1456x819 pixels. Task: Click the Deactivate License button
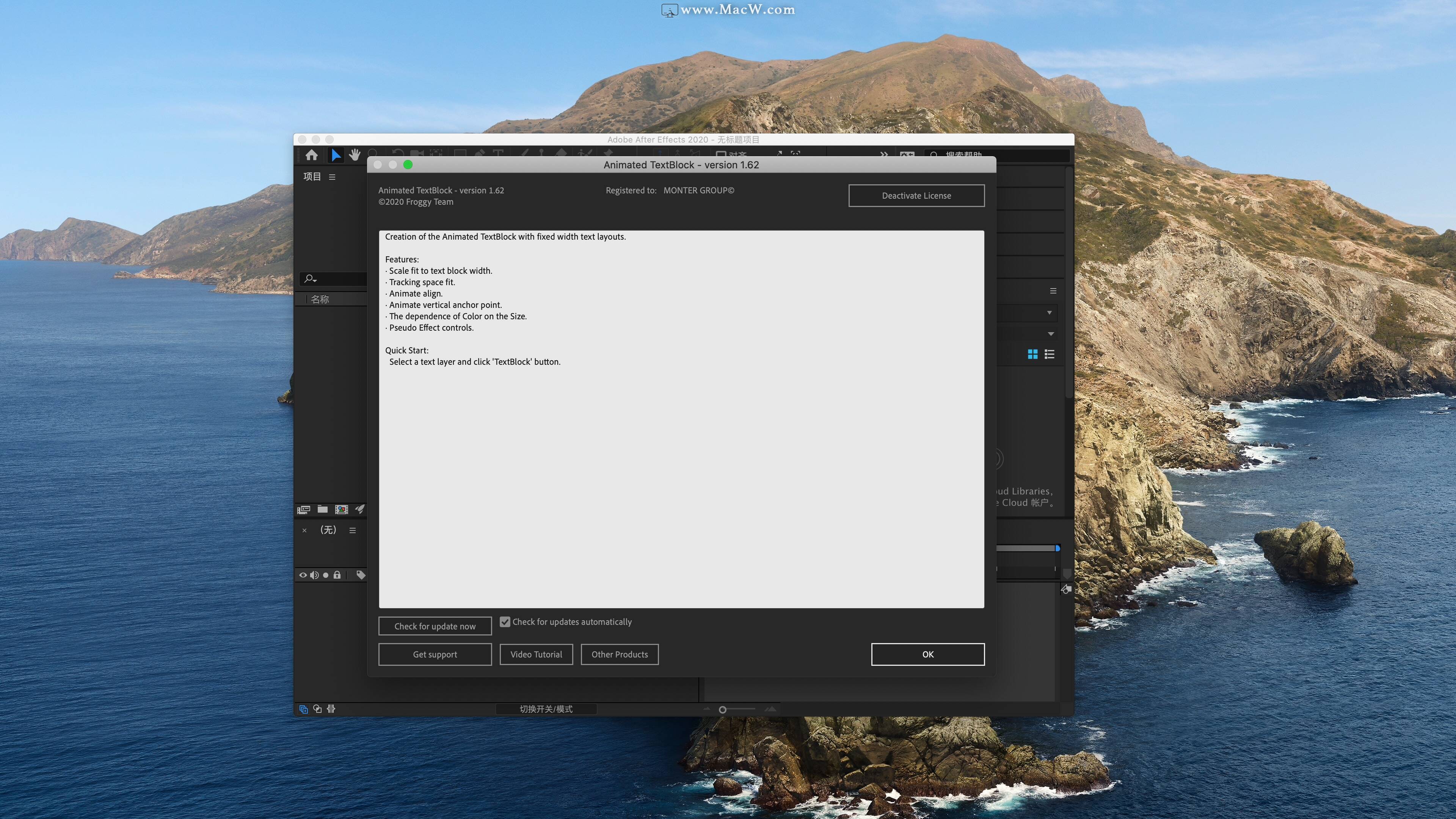(x=916, y=196)
